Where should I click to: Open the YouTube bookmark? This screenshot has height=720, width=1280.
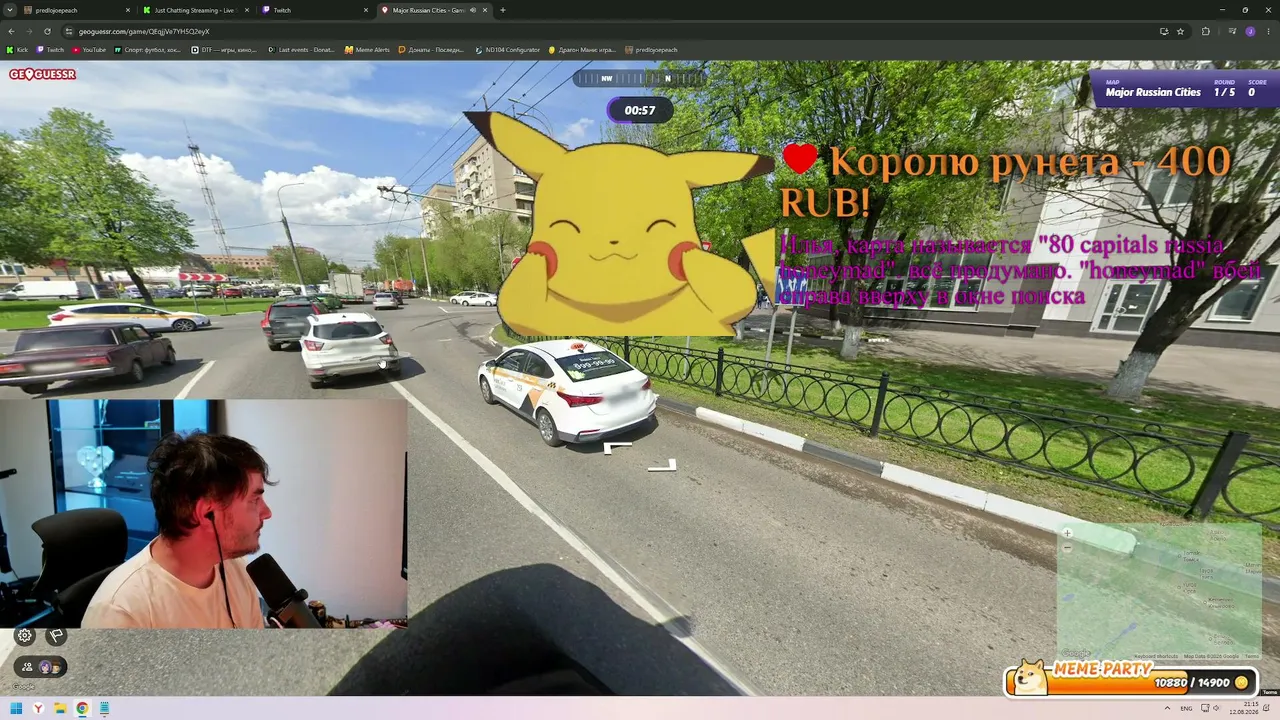click(89, 50)
